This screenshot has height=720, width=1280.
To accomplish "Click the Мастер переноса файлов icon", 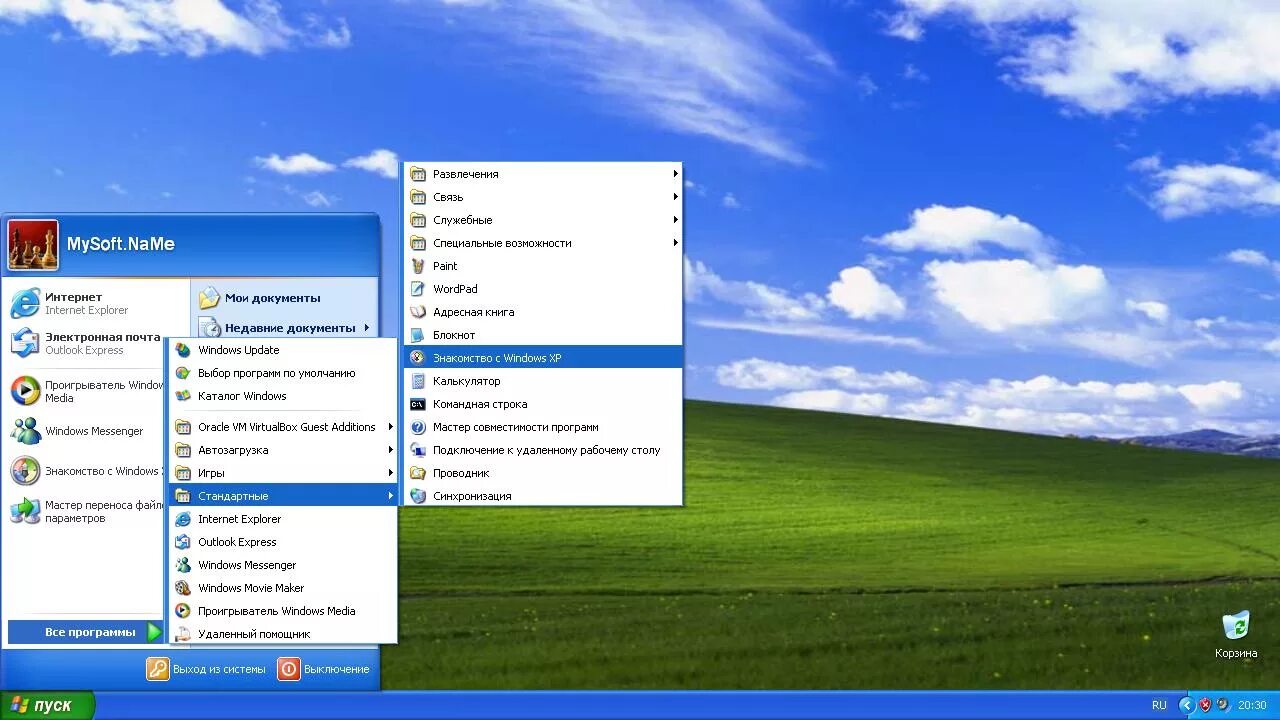I will [25, 511].
